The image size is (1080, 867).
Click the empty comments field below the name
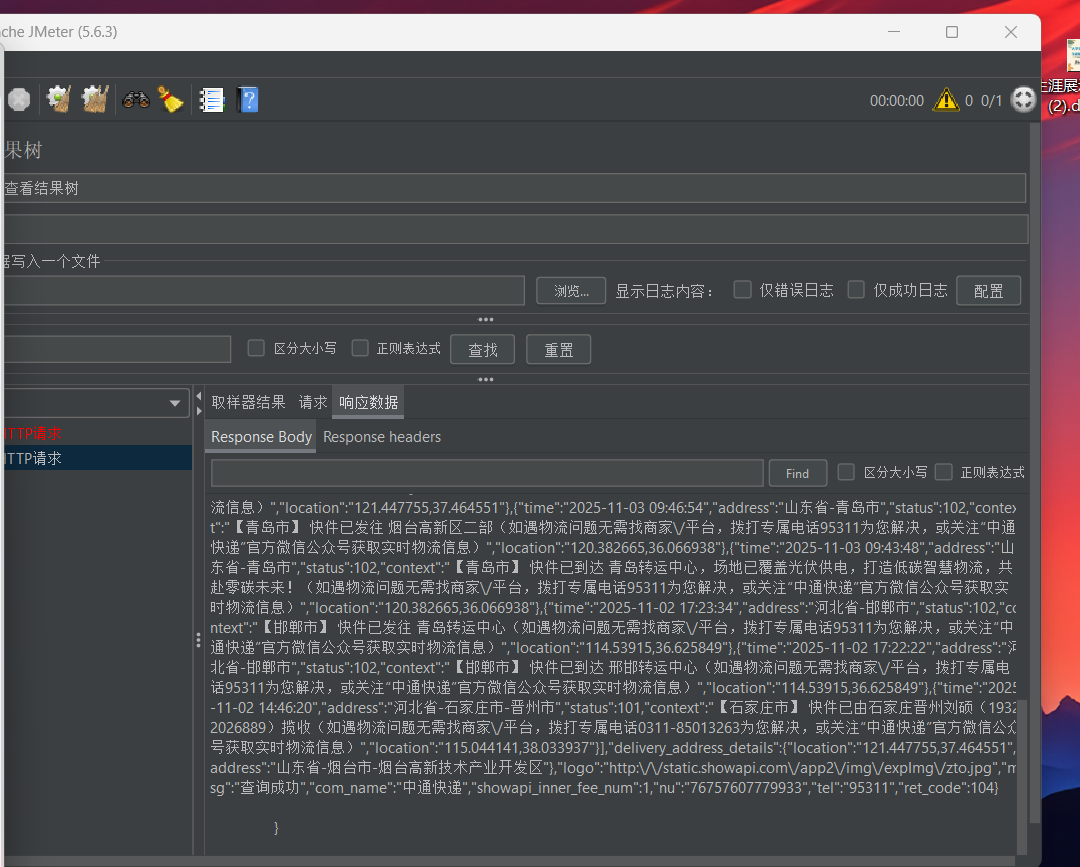tap(515, 229)
